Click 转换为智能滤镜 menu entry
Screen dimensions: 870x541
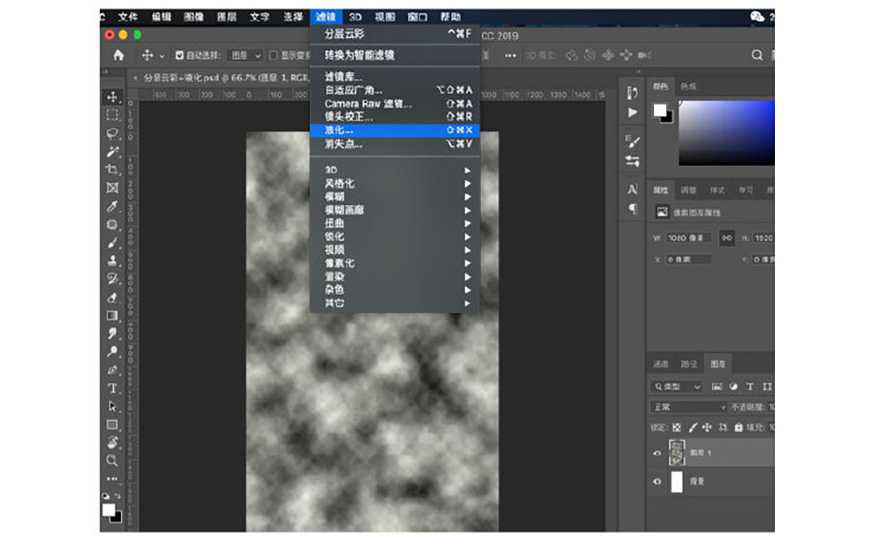(x=359, y=55)
